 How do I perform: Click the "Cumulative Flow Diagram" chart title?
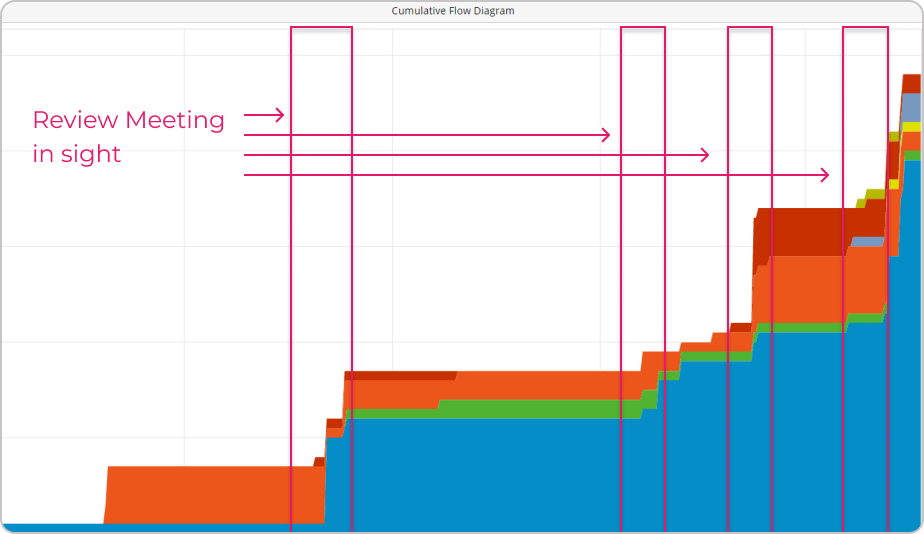click(453, 11)
